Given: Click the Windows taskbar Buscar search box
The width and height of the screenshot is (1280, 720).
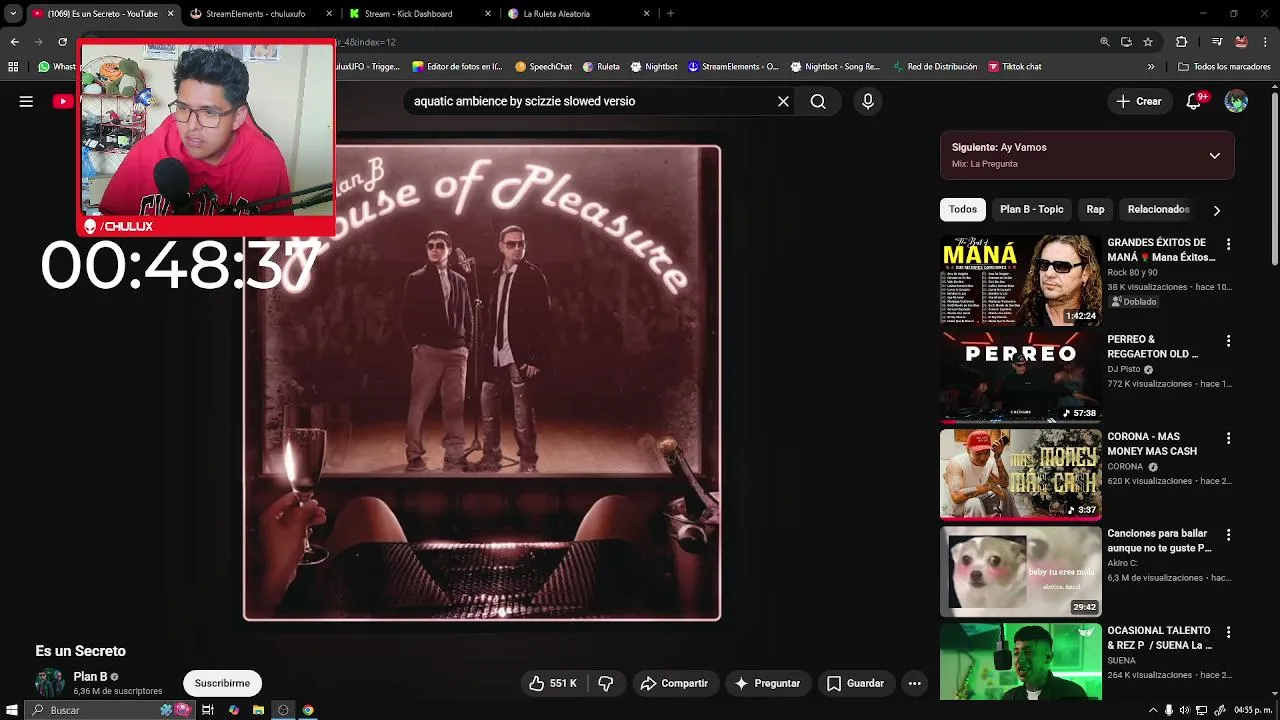Looking at the screenshot, I should [110, 710].
